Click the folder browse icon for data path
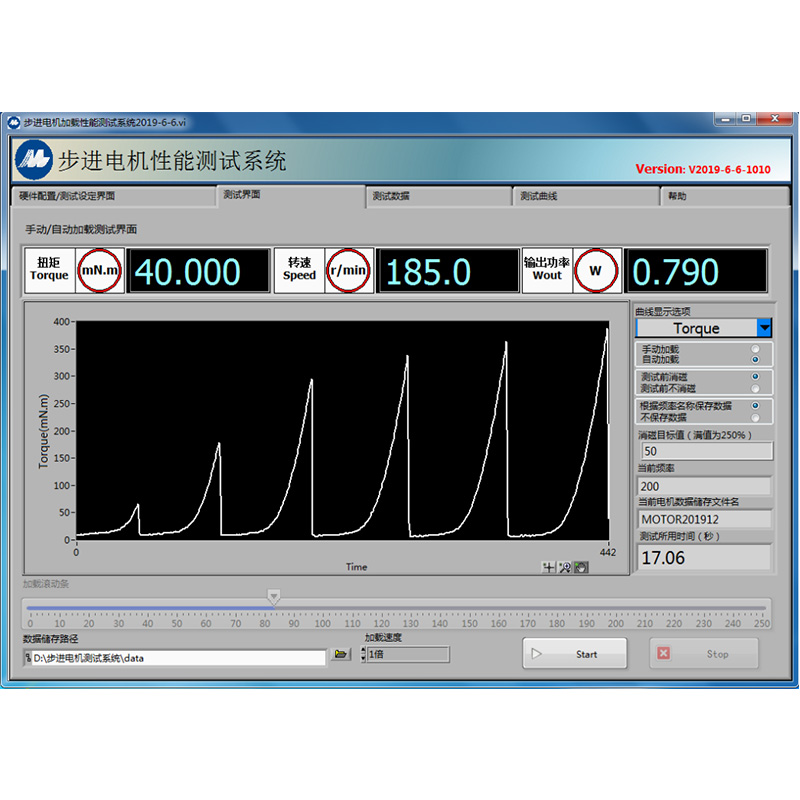 (x=341, y=655)
